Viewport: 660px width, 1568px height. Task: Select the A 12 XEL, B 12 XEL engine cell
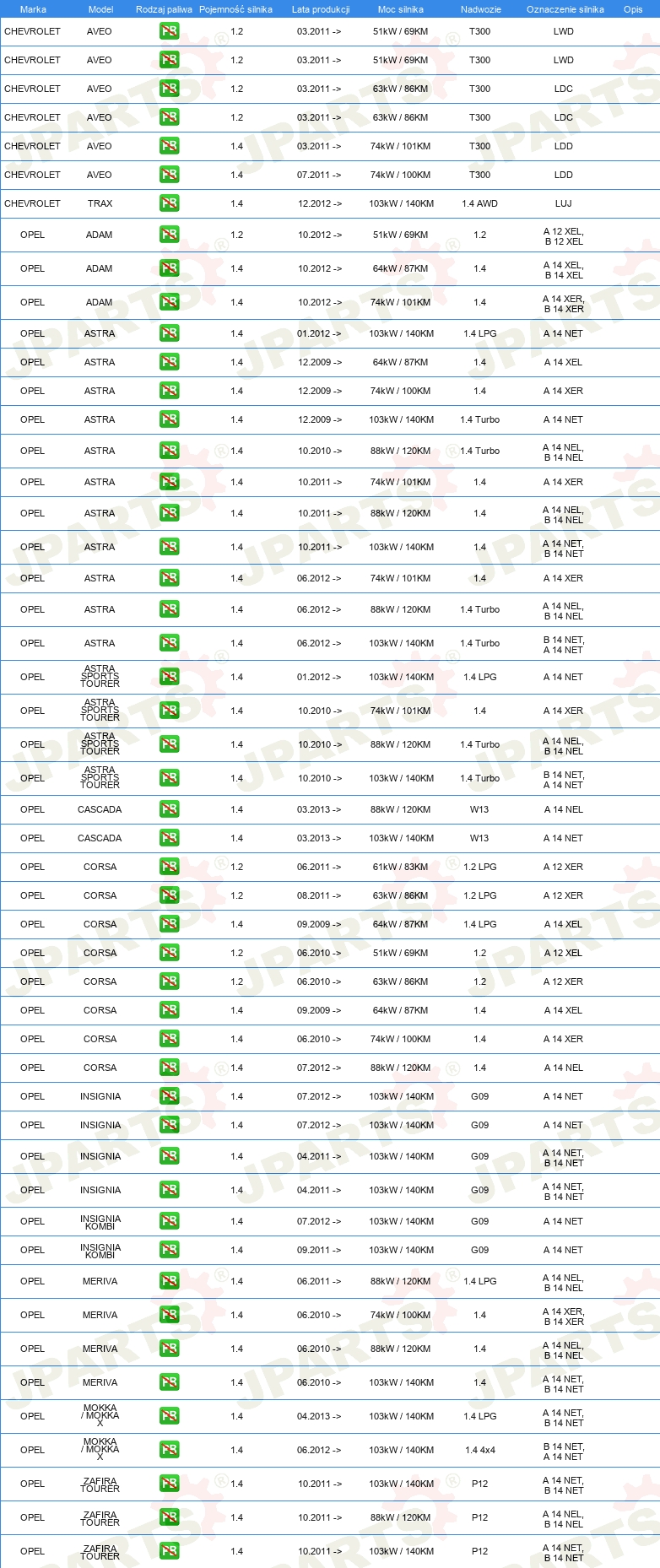click(x=564, y=236)
